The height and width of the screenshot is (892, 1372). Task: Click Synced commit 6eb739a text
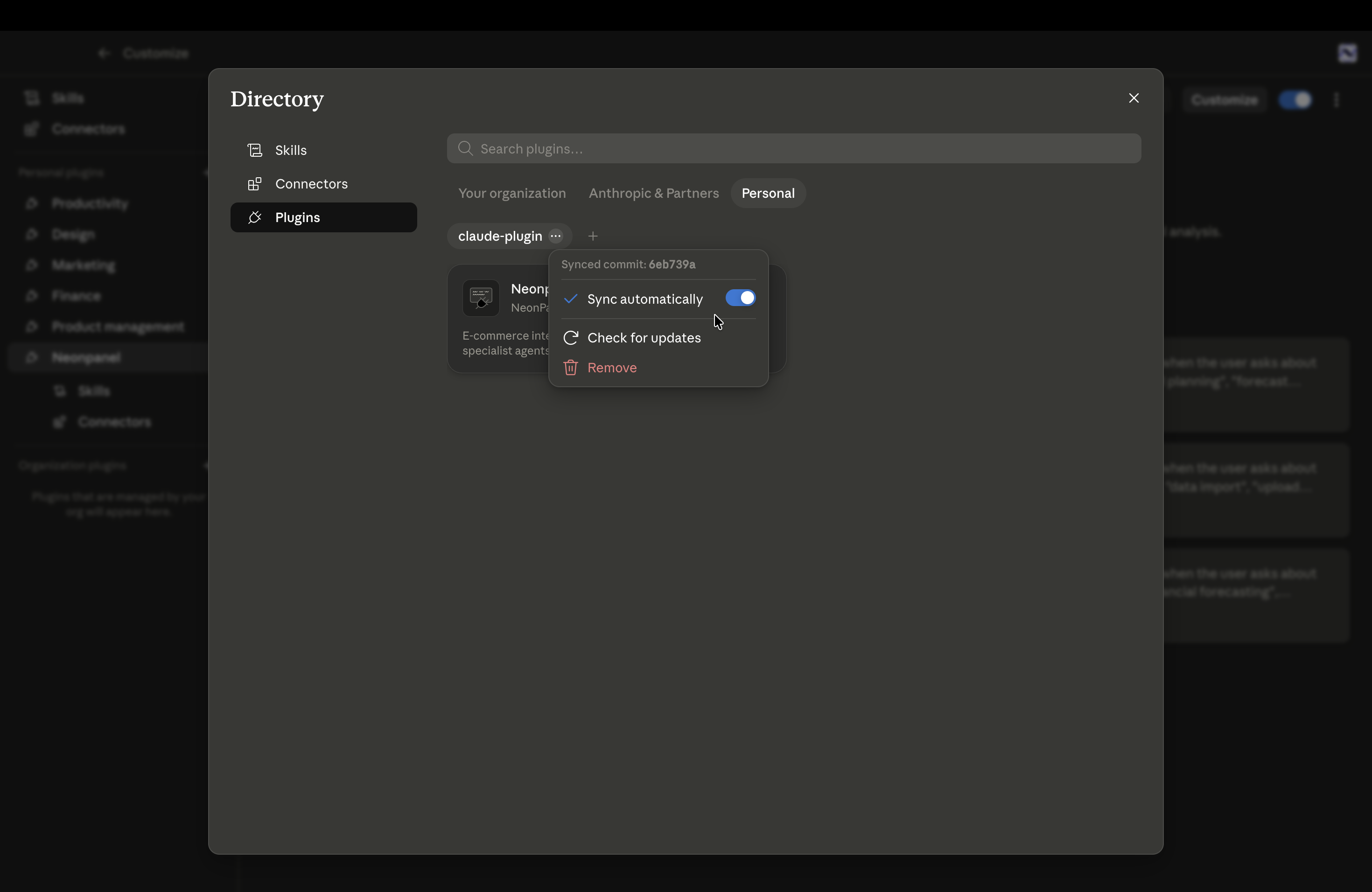[628, 265]
